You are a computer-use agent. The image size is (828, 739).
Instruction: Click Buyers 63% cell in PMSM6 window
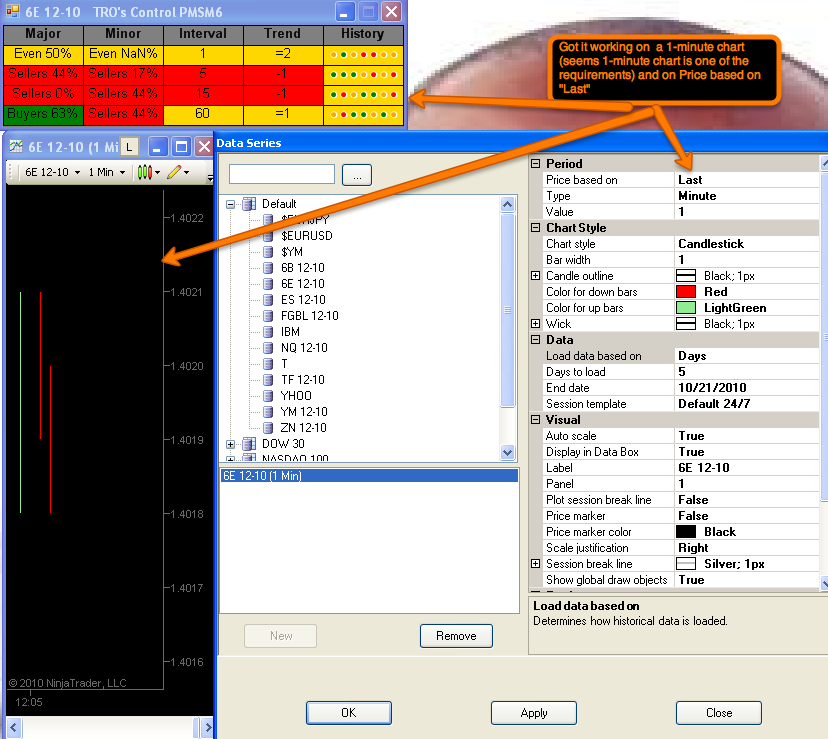(43, 114)
